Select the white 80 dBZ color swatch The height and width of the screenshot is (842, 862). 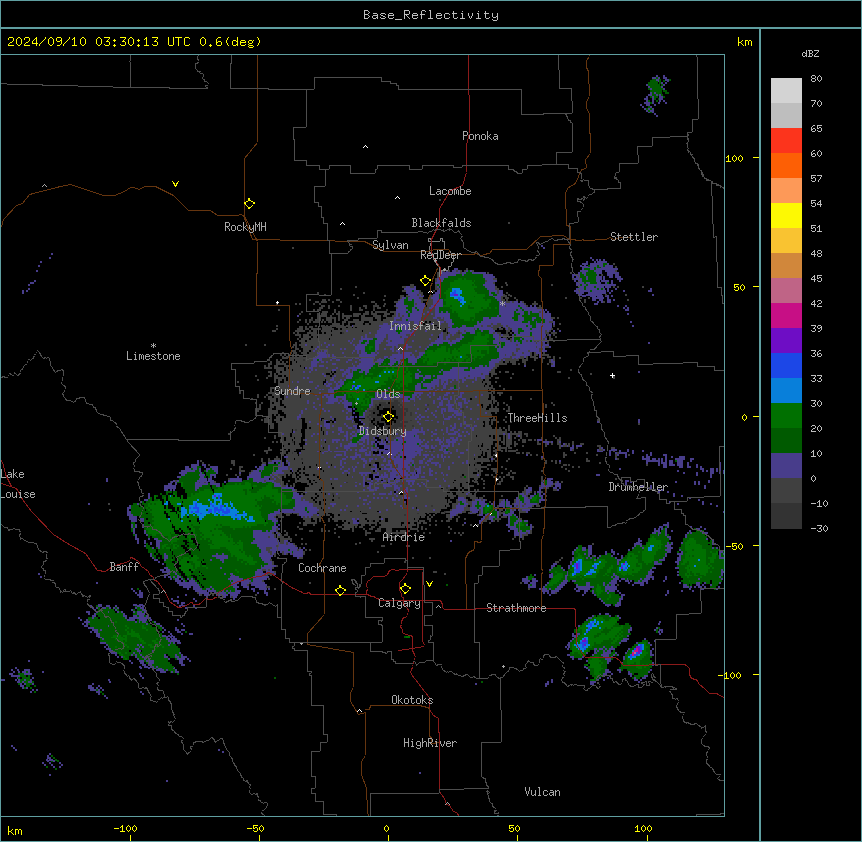point(786,91)
